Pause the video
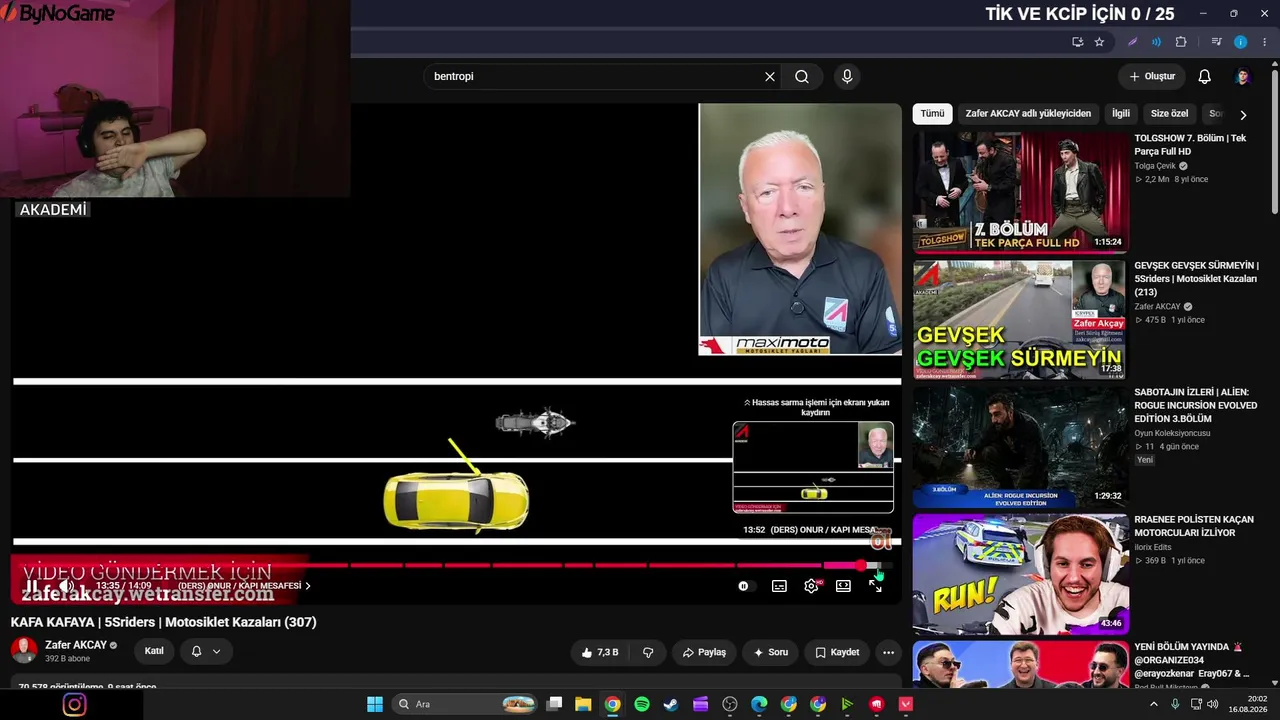The height and width of the screenshot is (720, 1280). tap(32, 586)
